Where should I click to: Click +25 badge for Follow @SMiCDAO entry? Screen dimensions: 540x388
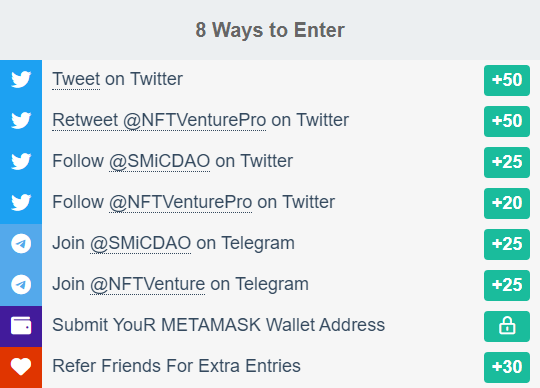pos(507,162)
